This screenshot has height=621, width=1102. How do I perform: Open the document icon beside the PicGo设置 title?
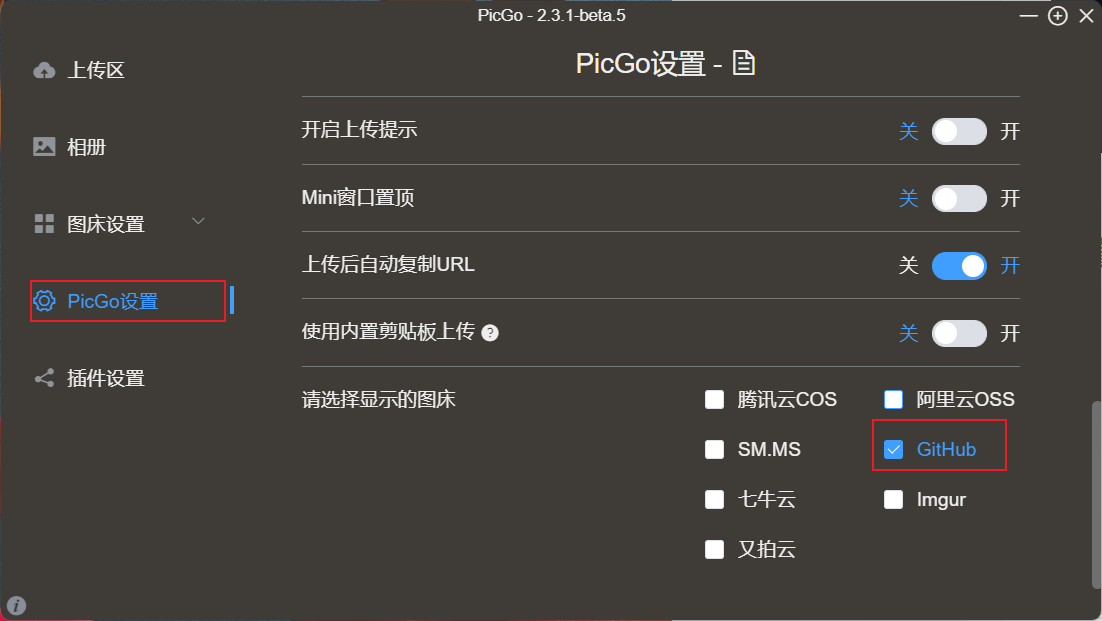(x=744, y=64)
